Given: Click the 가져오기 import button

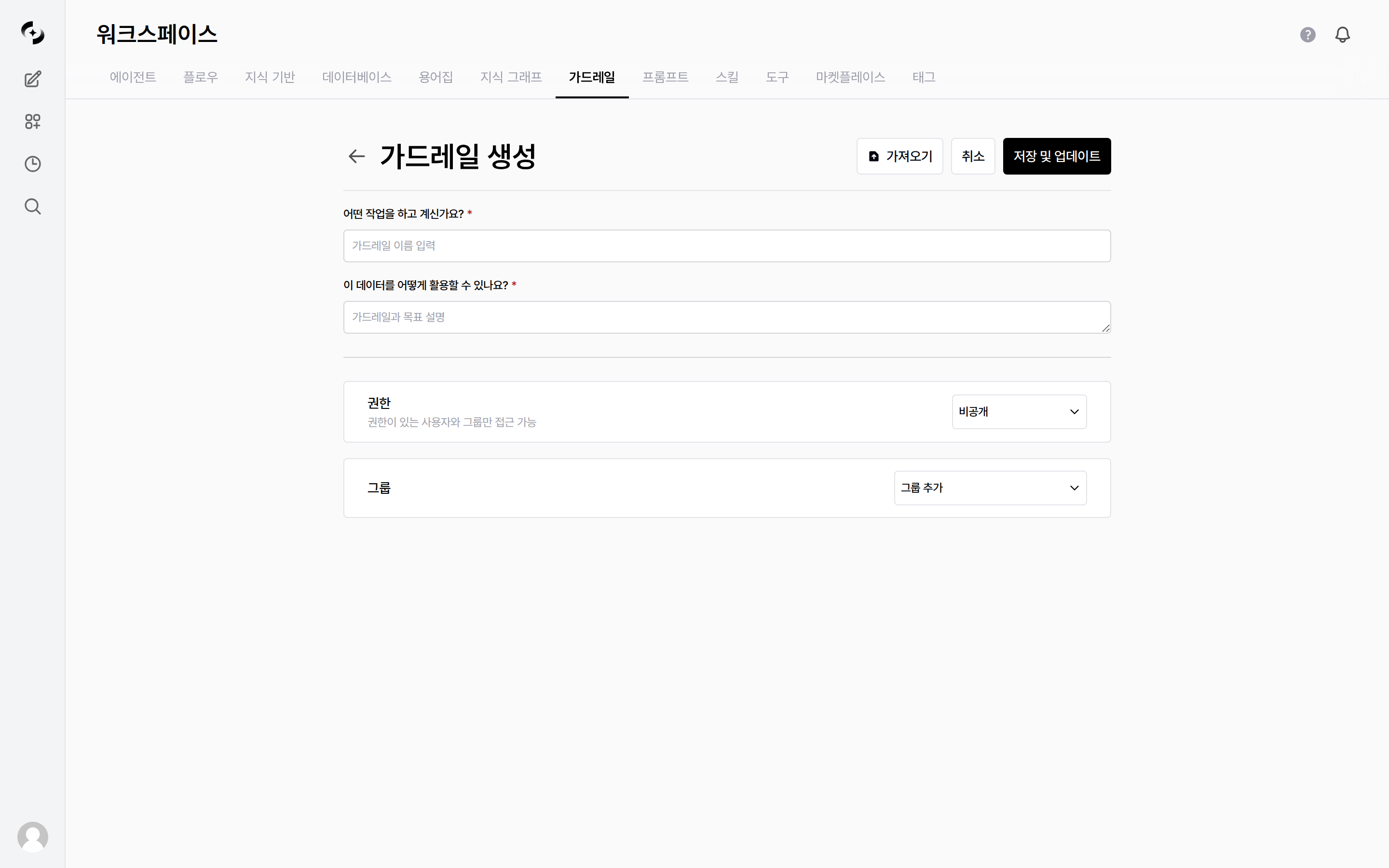Looking at the screenshot, I should point(899,156).
